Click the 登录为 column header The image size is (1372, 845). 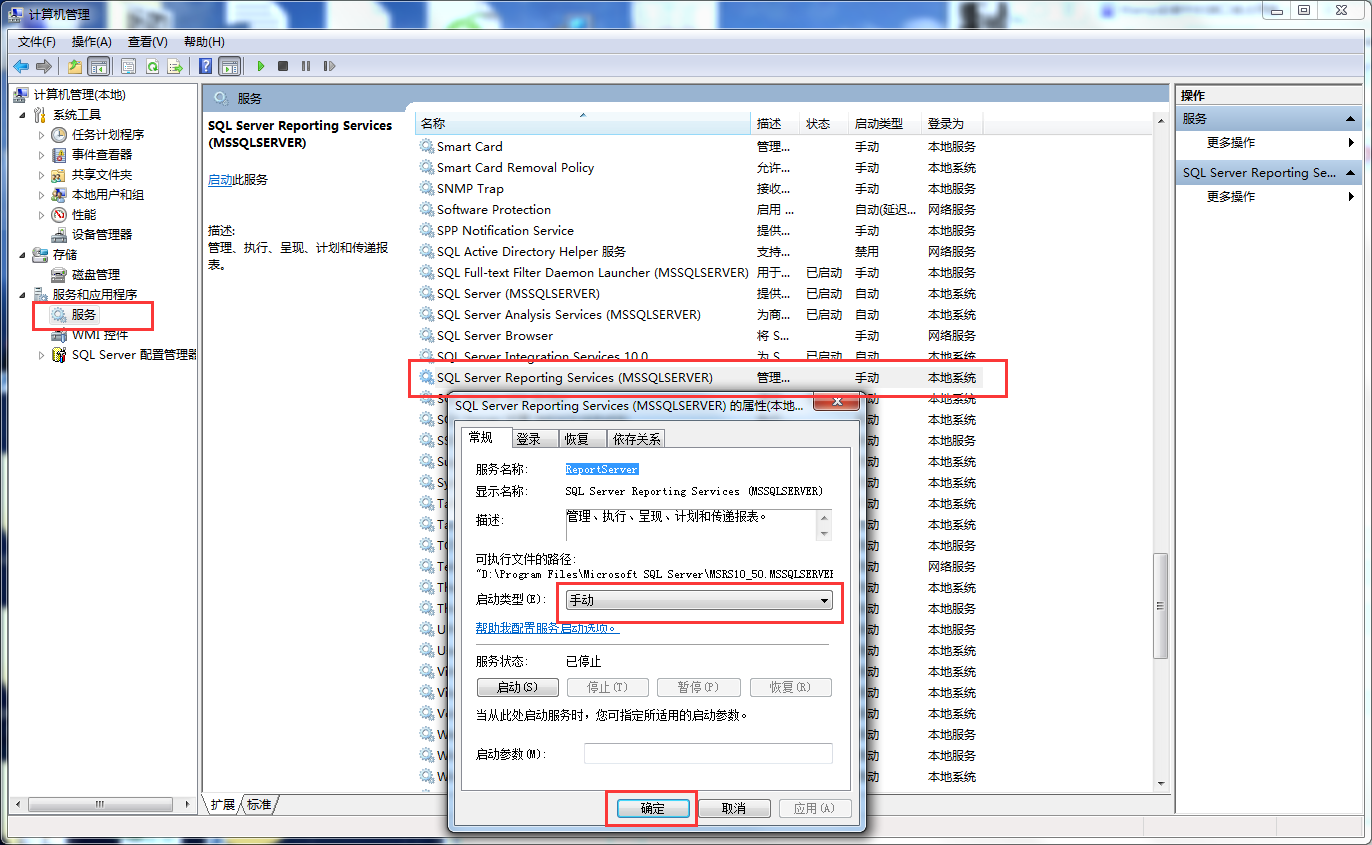(953, 124)
